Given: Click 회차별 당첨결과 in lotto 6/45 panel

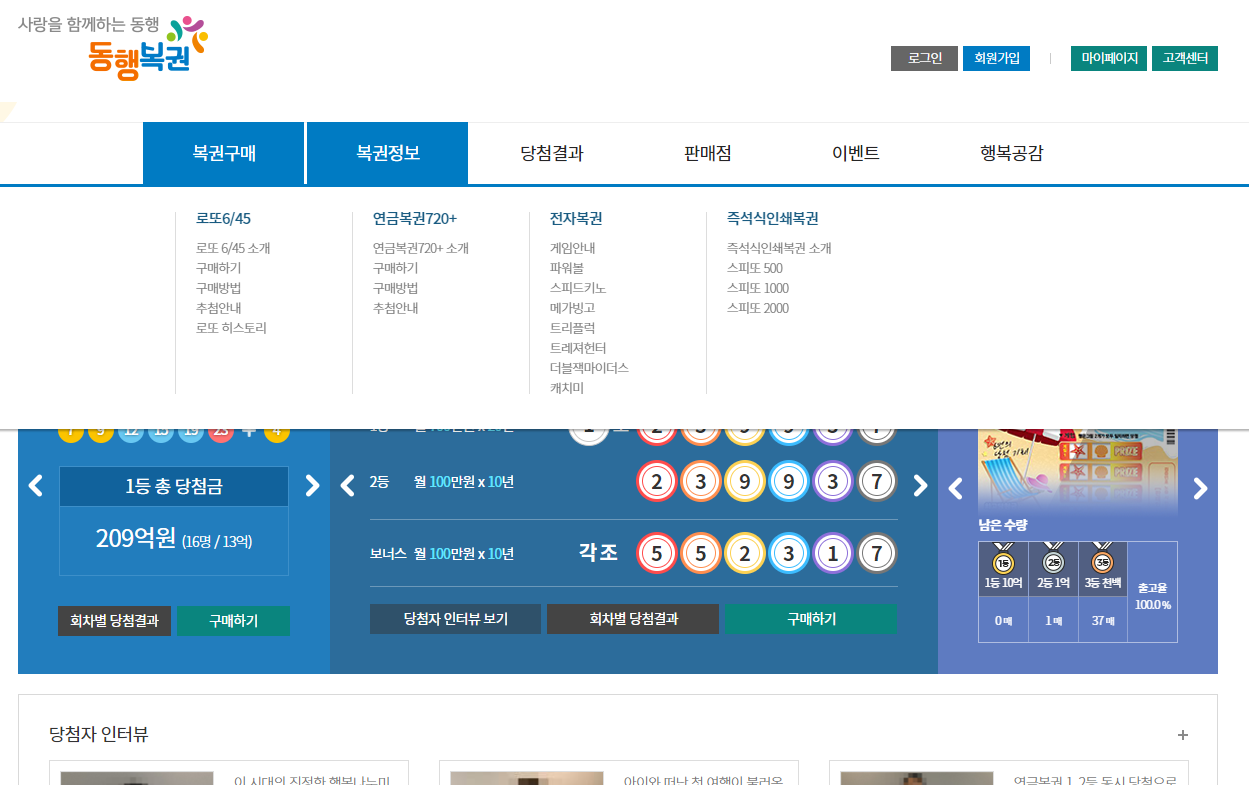Looking at the screenshot, I should pyautogui.click(x=114, y=620).
